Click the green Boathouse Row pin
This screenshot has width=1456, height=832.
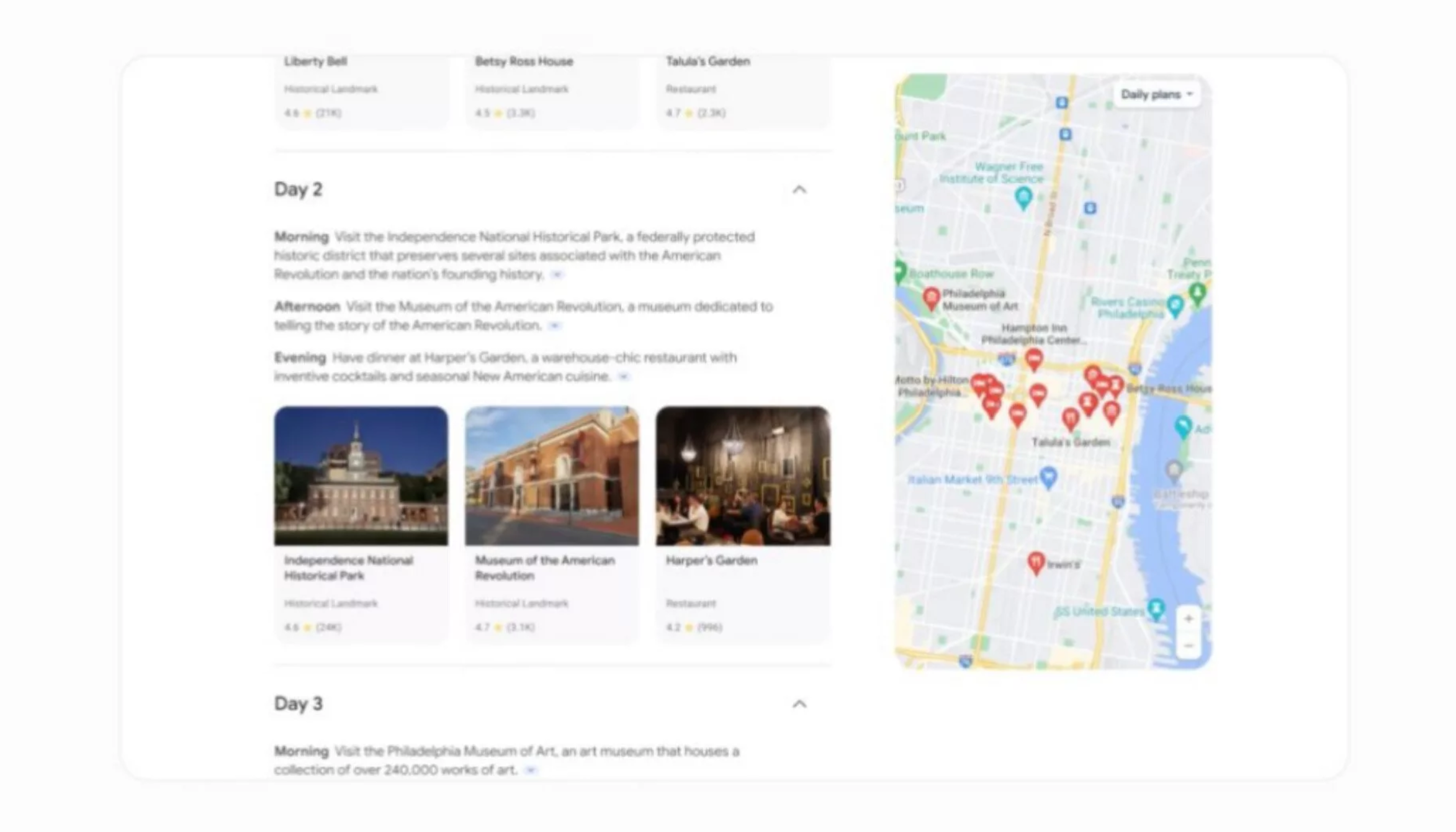[x=899, y=272]
